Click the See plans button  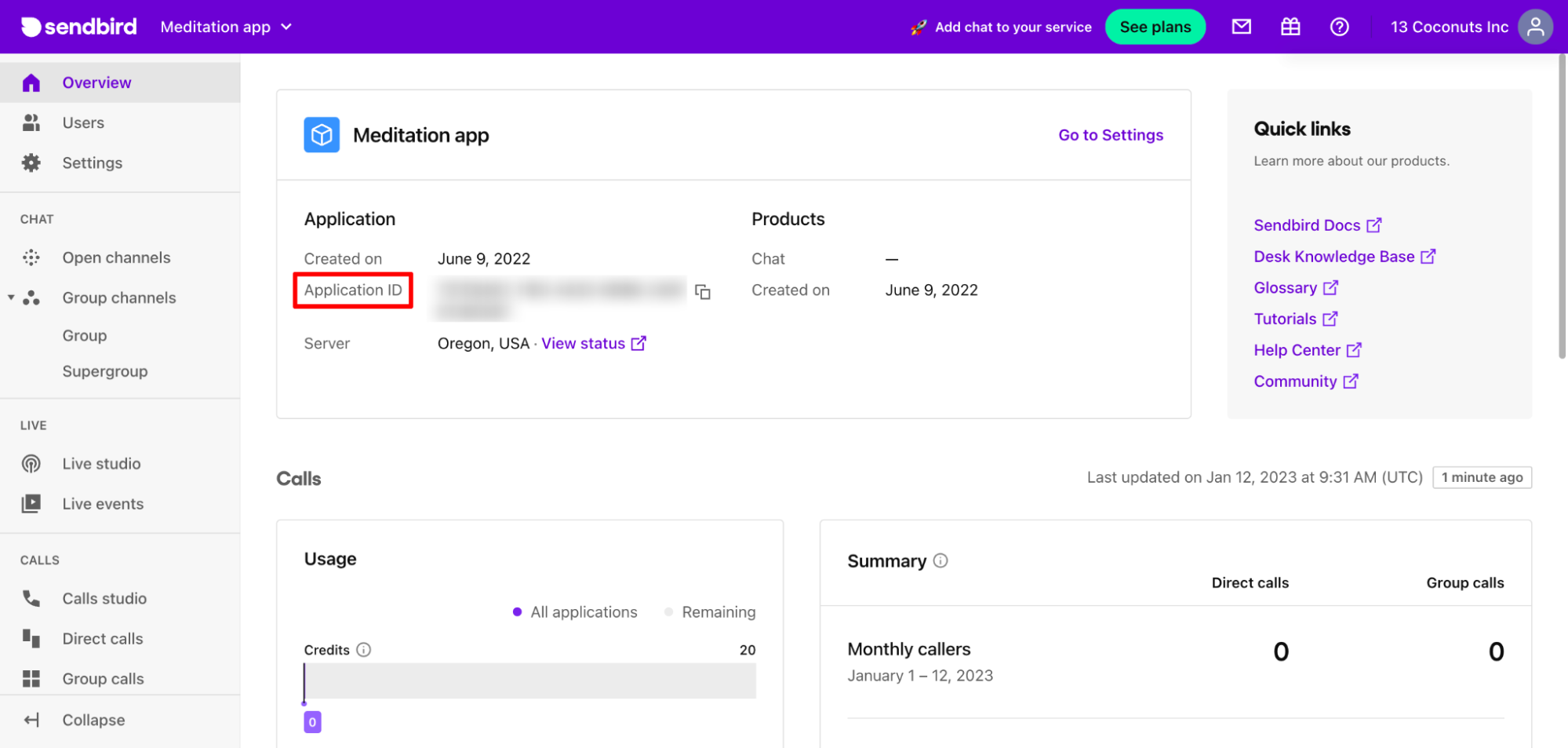pyautogui.click(x=1155, y=27)
